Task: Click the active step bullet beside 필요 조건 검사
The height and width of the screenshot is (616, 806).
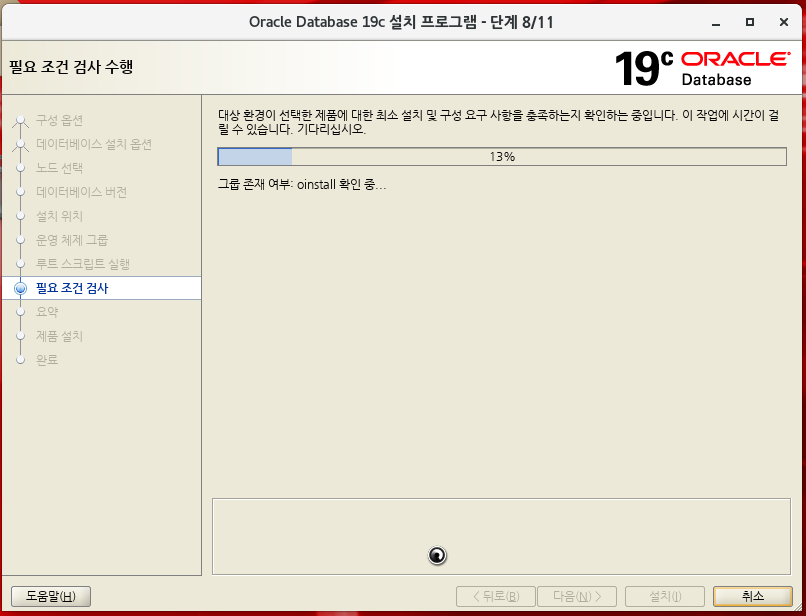Action: 21,288
